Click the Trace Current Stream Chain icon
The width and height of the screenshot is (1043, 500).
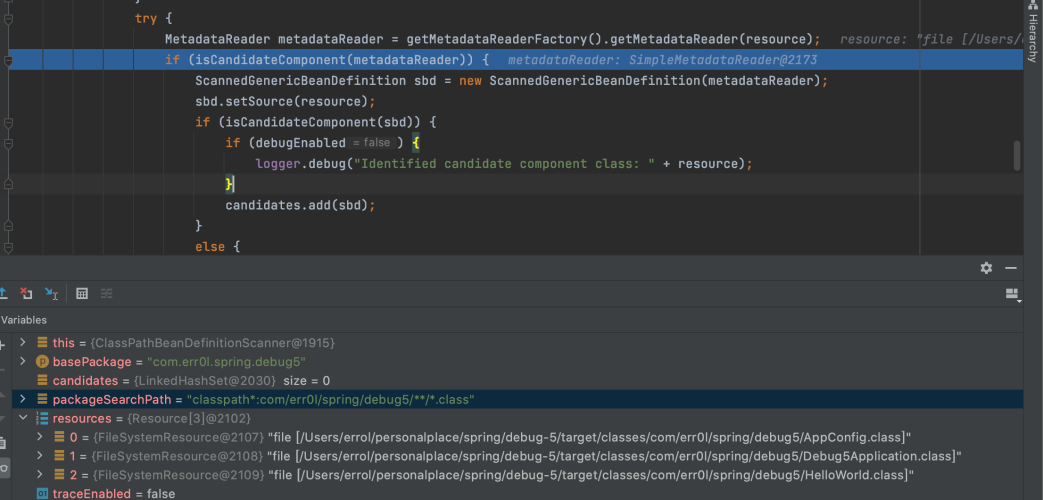point(106,294)
